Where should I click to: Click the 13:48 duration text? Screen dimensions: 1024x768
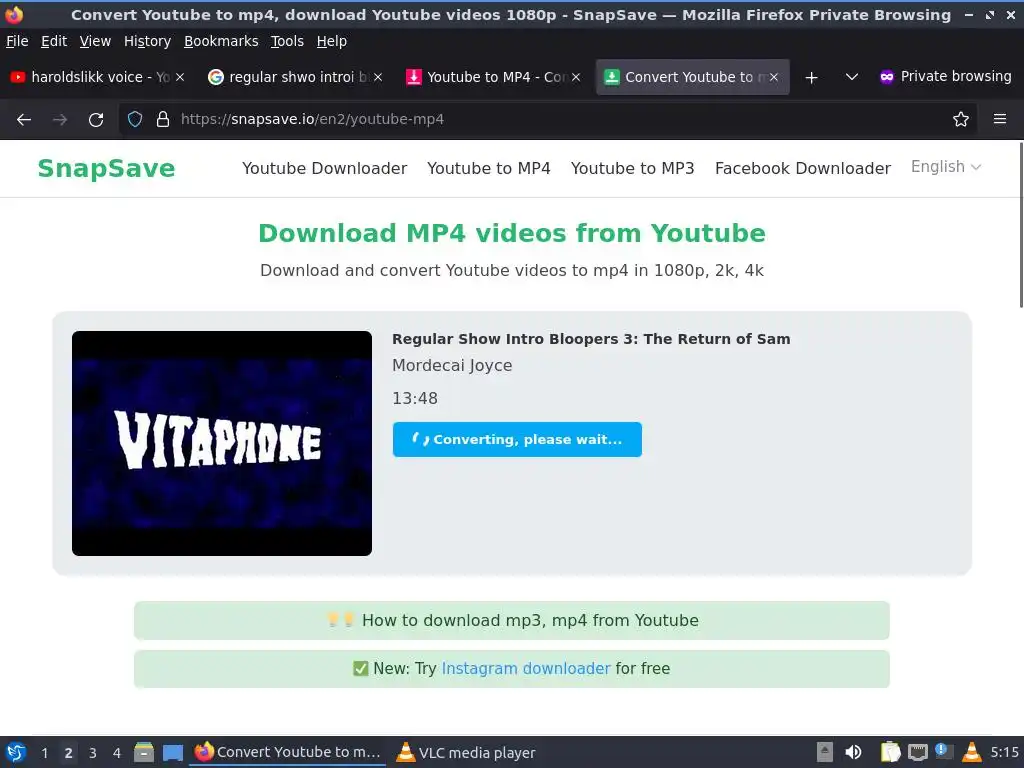(x=415, y=398)
